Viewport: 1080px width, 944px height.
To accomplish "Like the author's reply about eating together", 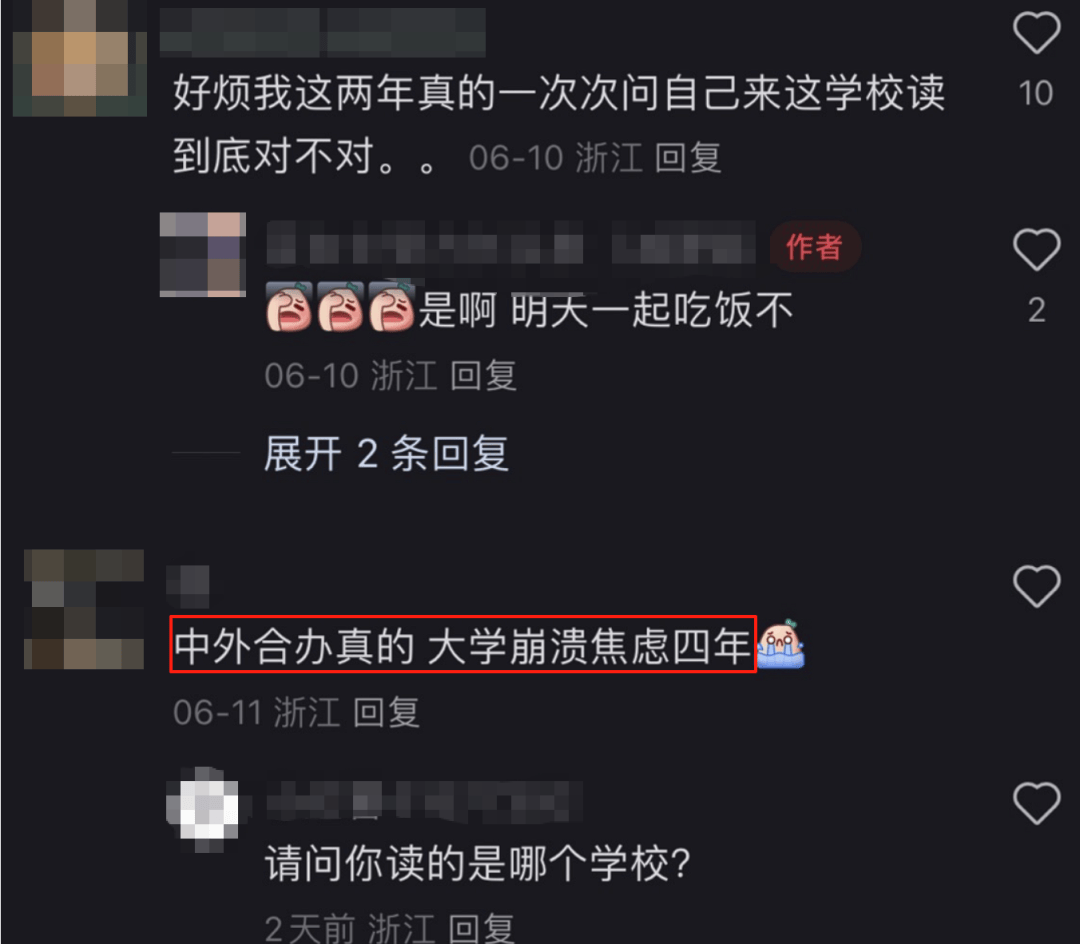I will [x=1036, y=249].
